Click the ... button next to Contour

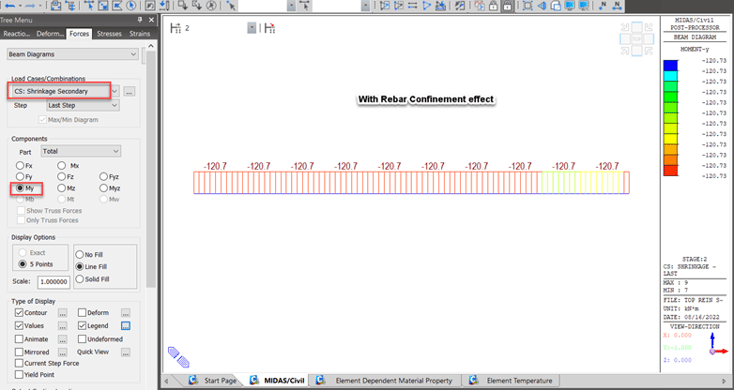tap(63, 313)
